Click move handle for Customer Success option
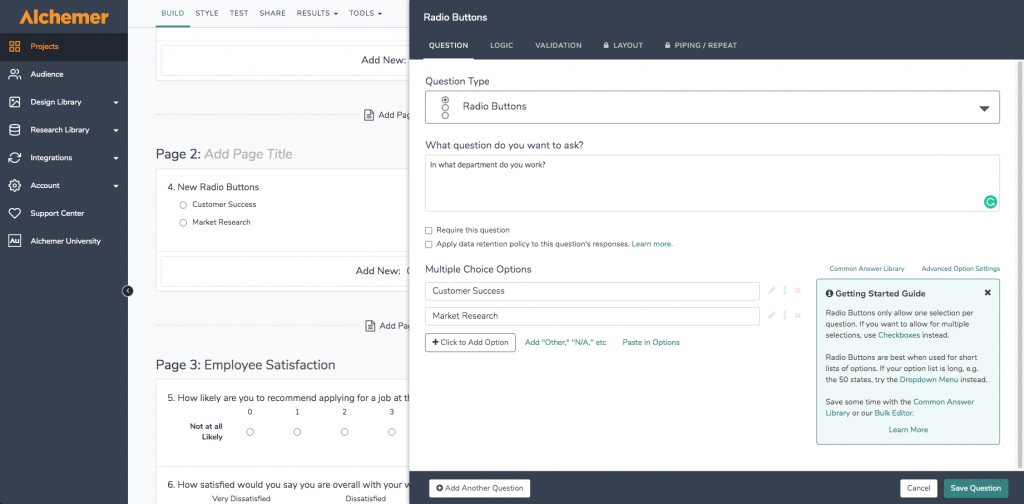 (784, 291)
